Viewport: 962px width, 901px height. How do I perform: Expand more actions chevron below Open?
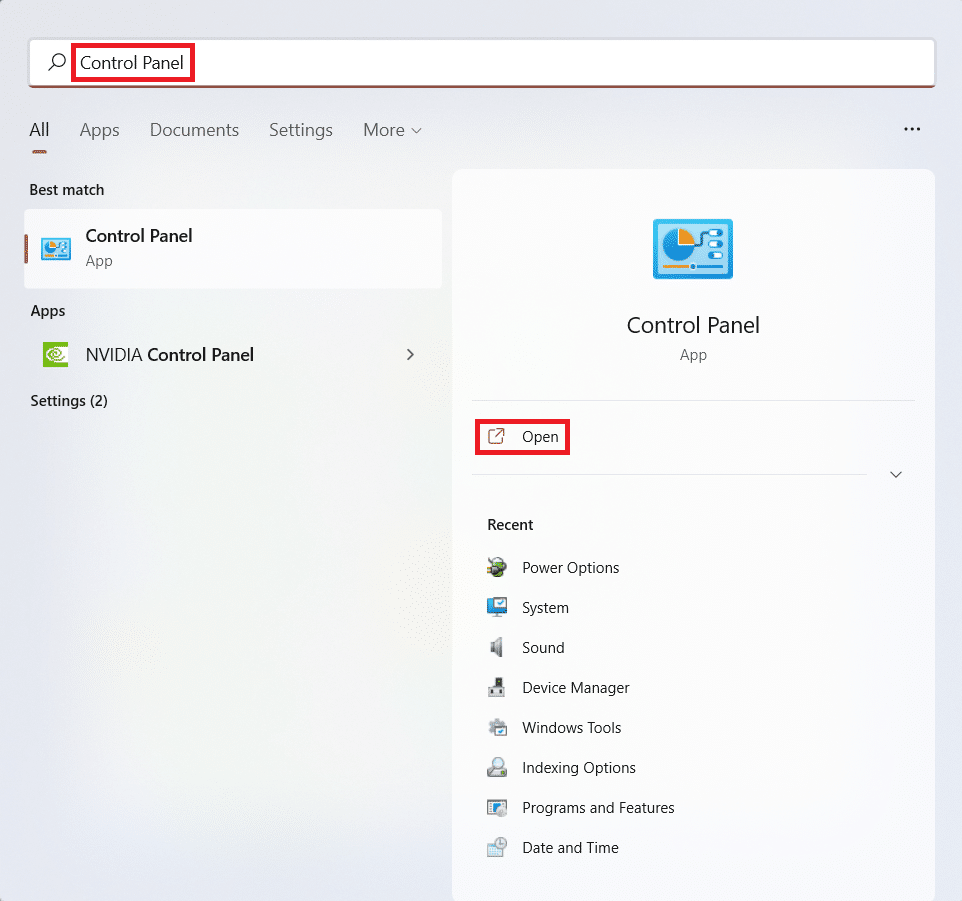click(896, 475)
